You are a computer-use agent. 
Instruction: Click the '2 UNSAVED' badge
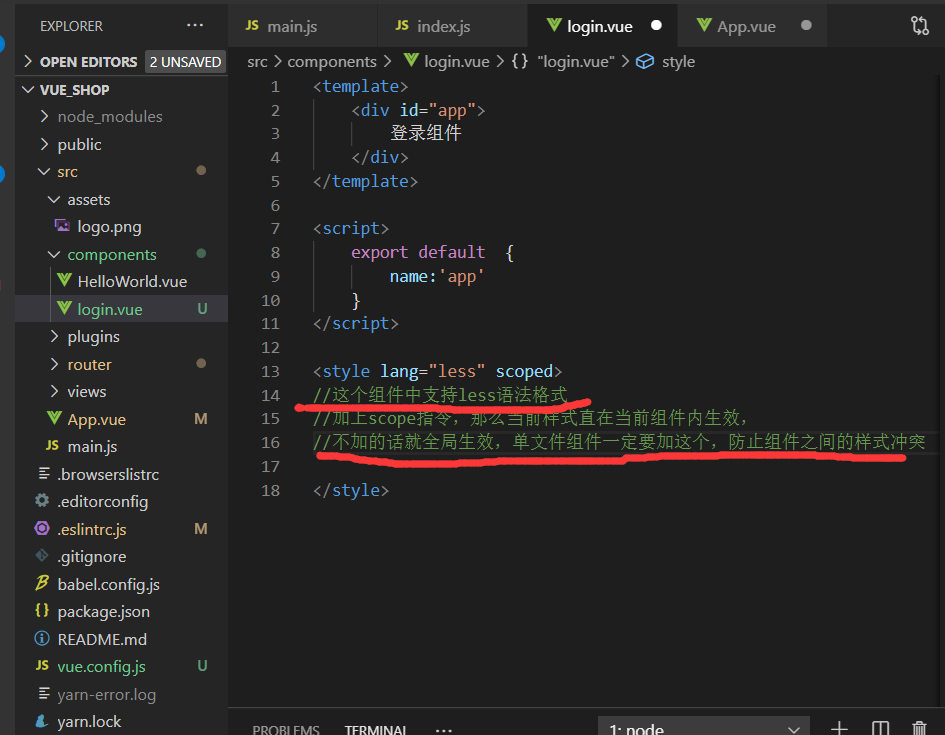(186, 61)
